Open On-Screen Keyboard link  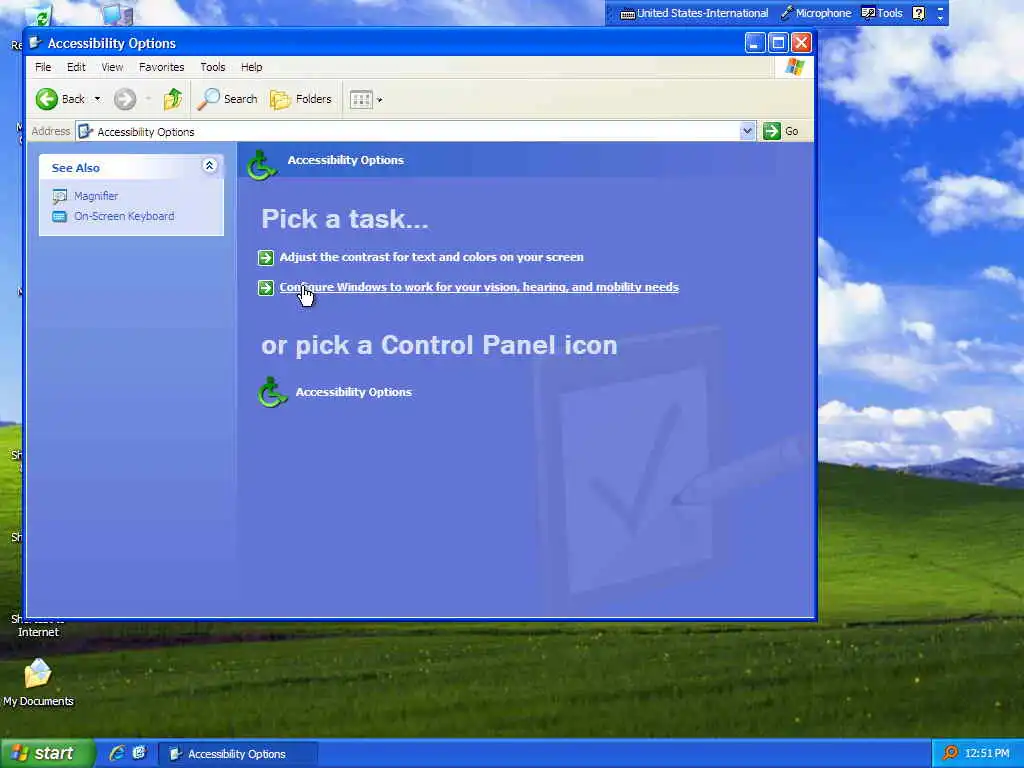click(124, 216)
